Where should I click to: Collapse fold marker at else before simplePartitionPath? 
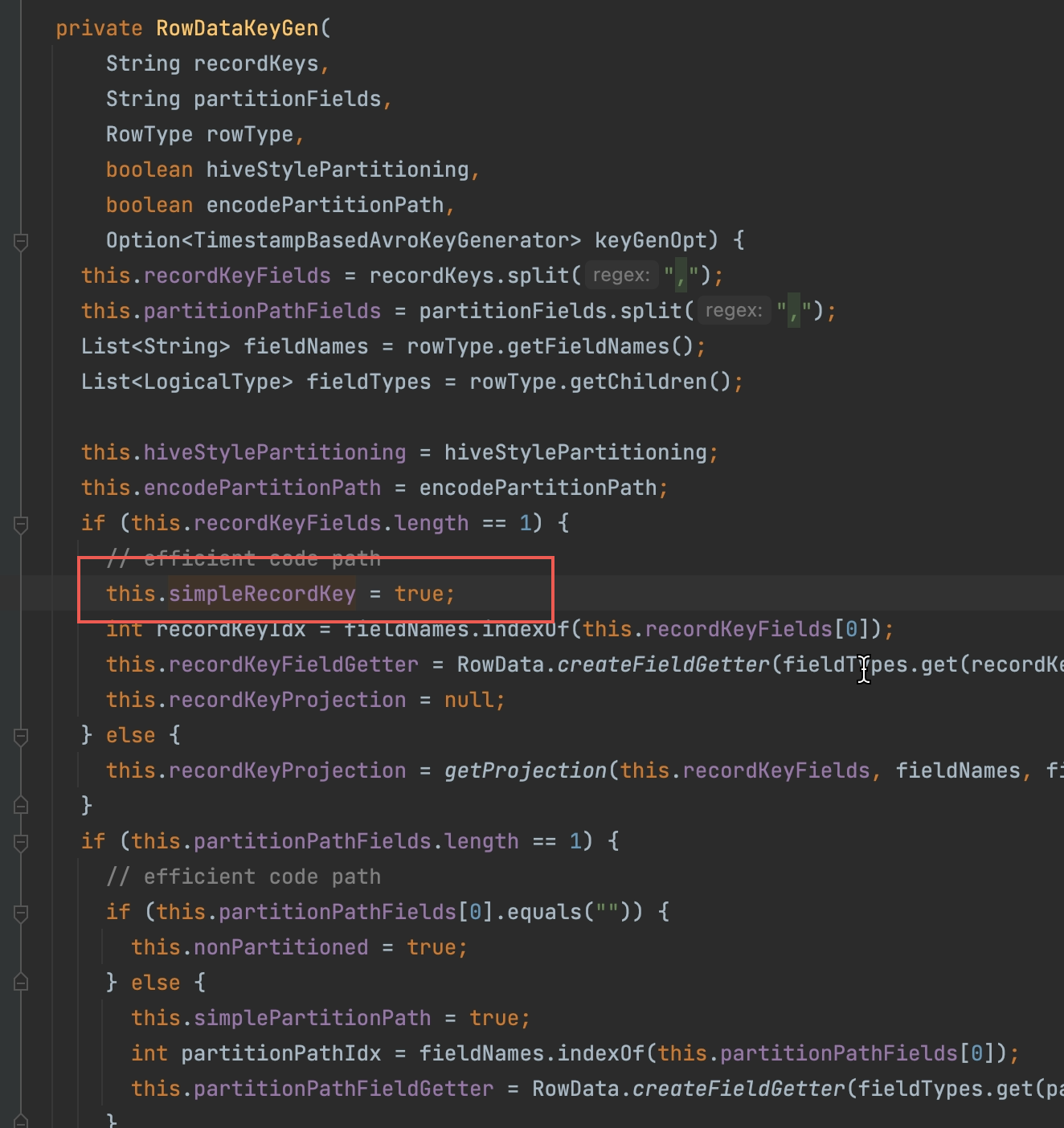pyautogui.click(x=22, y=982)
